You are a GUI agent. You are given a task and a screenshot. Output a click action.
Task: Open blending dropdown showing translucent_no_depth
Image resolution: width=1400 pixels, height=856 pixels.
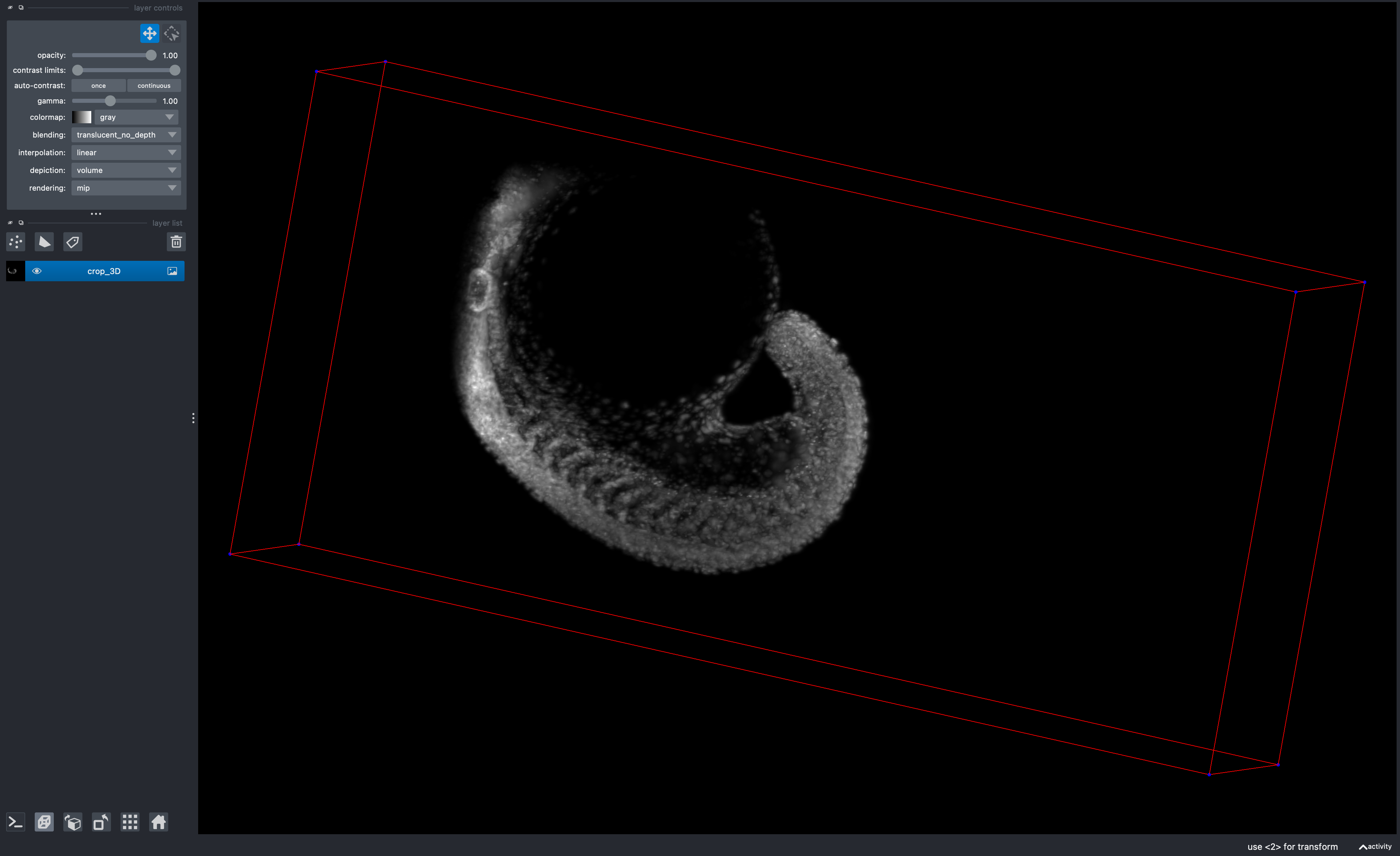coord(126,135)
